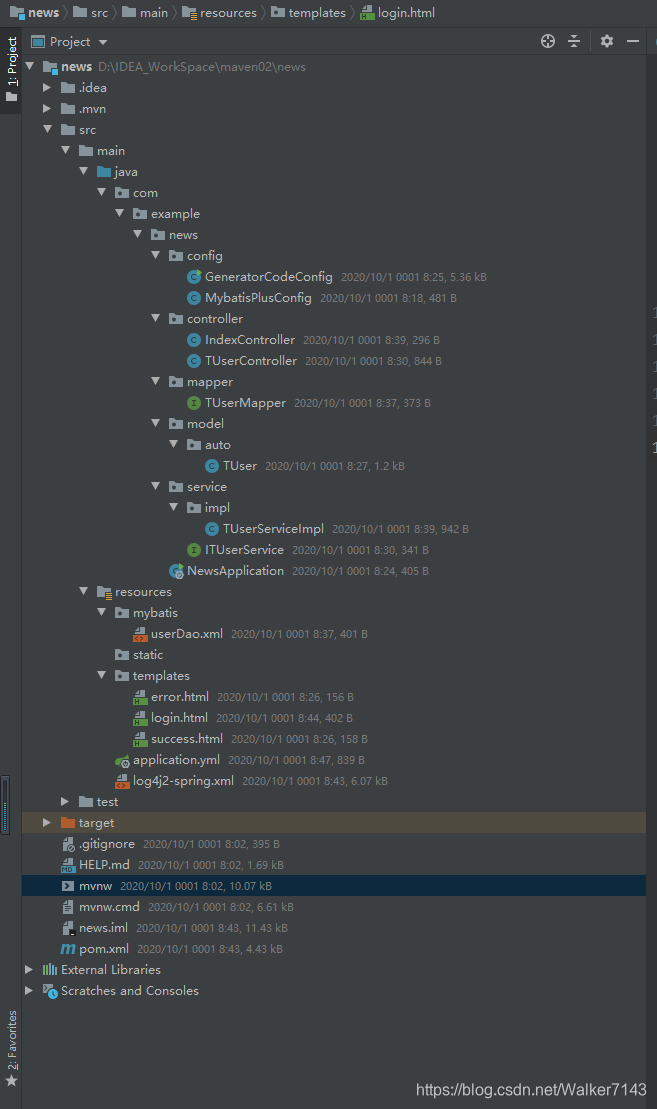The image size is (657, 1109).
Task: Click External Libraries icon
Action: coord(50,970)
